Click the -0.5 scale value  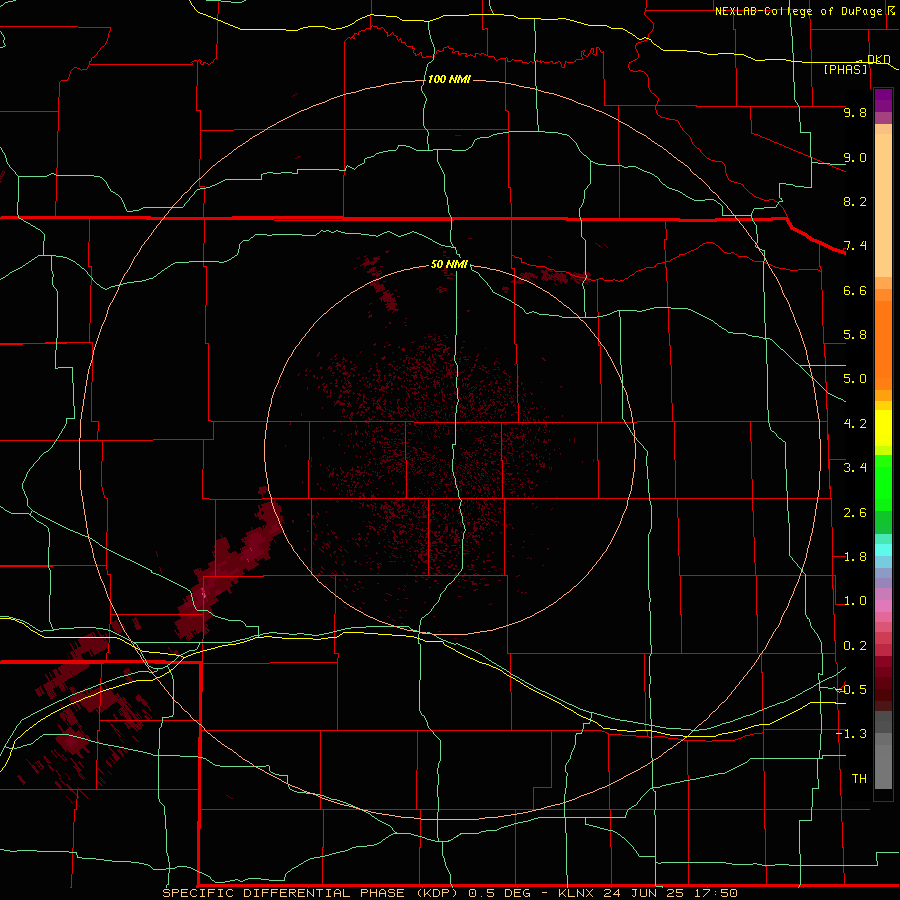pyautogui.click(x=851, y=690)
